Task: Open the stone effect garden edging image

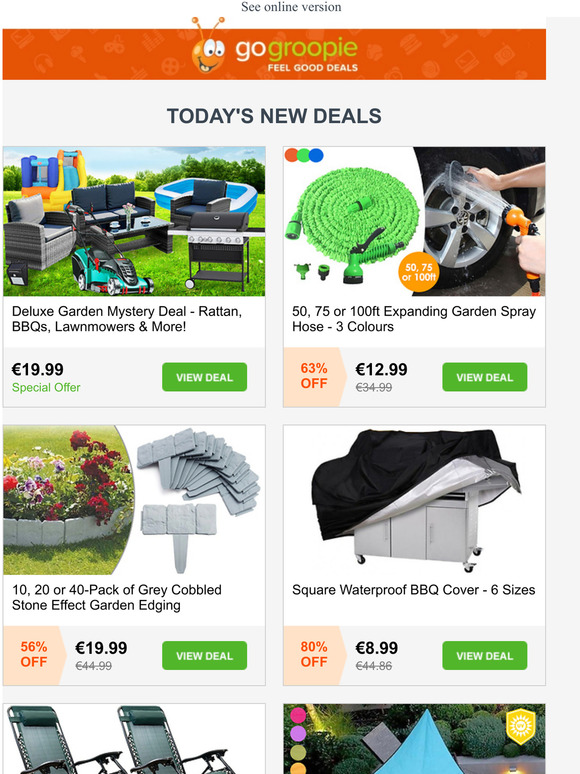Action: 134,500
